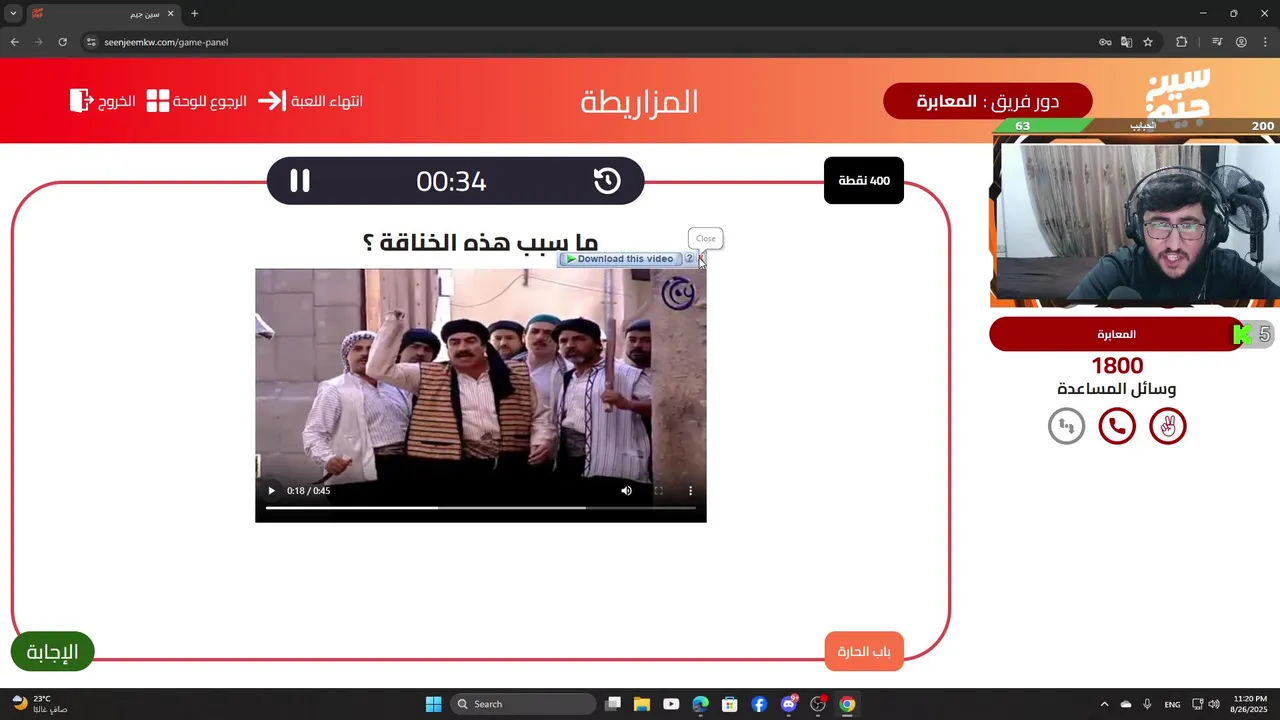Open the Windows Start menu
Image resolution: width=1280 pixels, height=720 pixels.
(433, 704)
